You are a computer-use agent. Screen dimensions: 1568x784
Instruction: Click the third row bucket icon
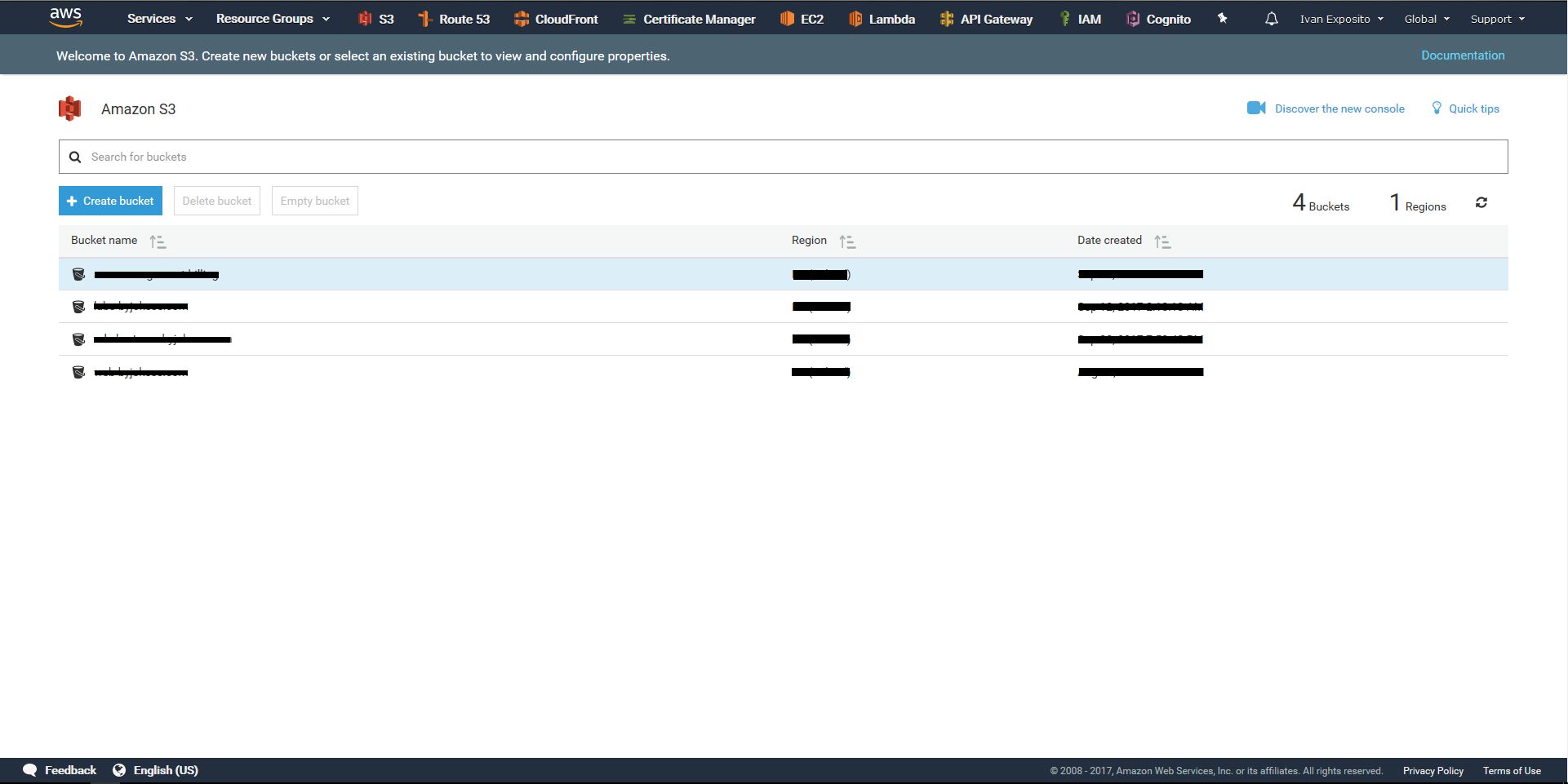78,339
